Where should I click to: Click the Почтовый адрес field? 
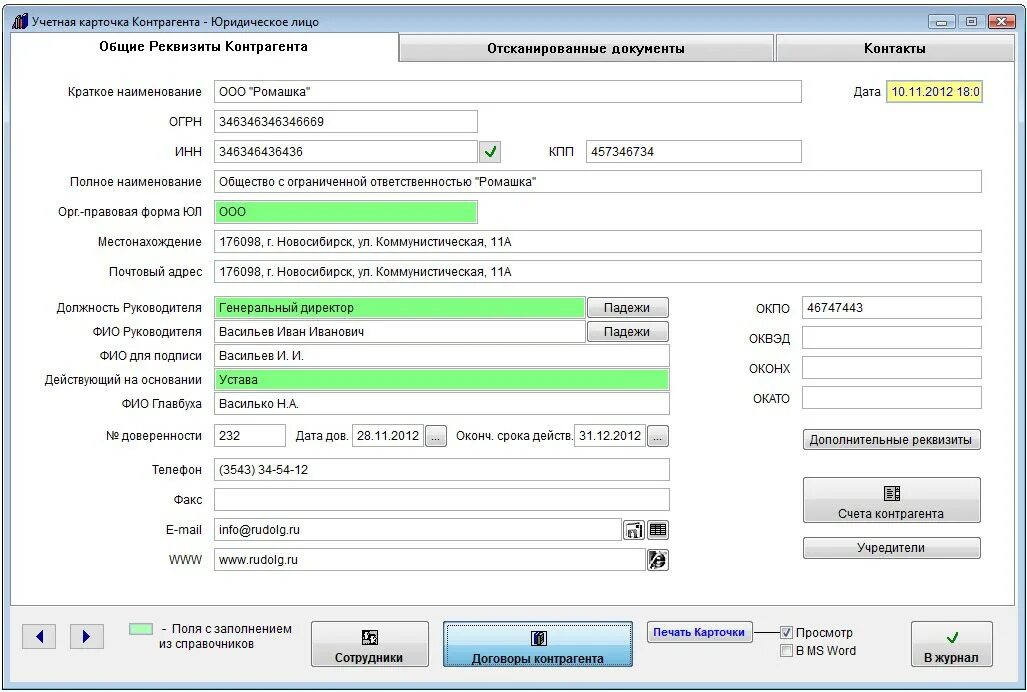[598, 272]
